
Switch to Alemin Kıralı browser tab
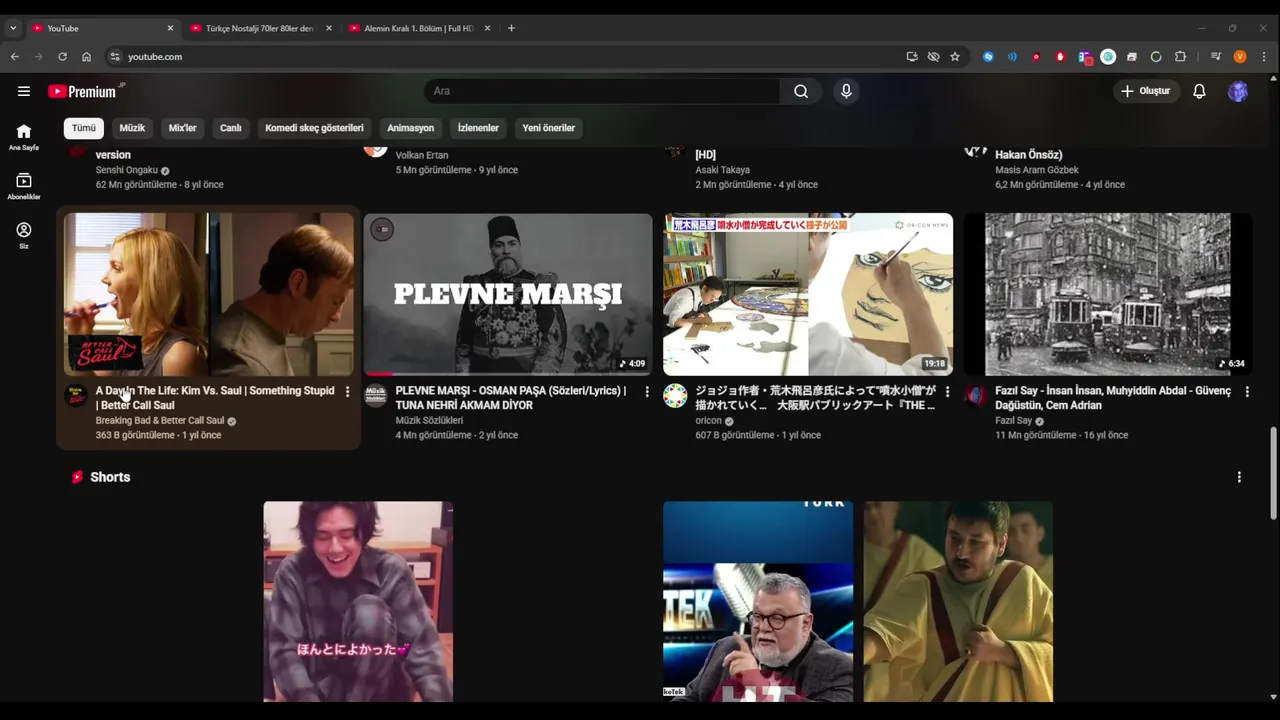pos(418,28)
